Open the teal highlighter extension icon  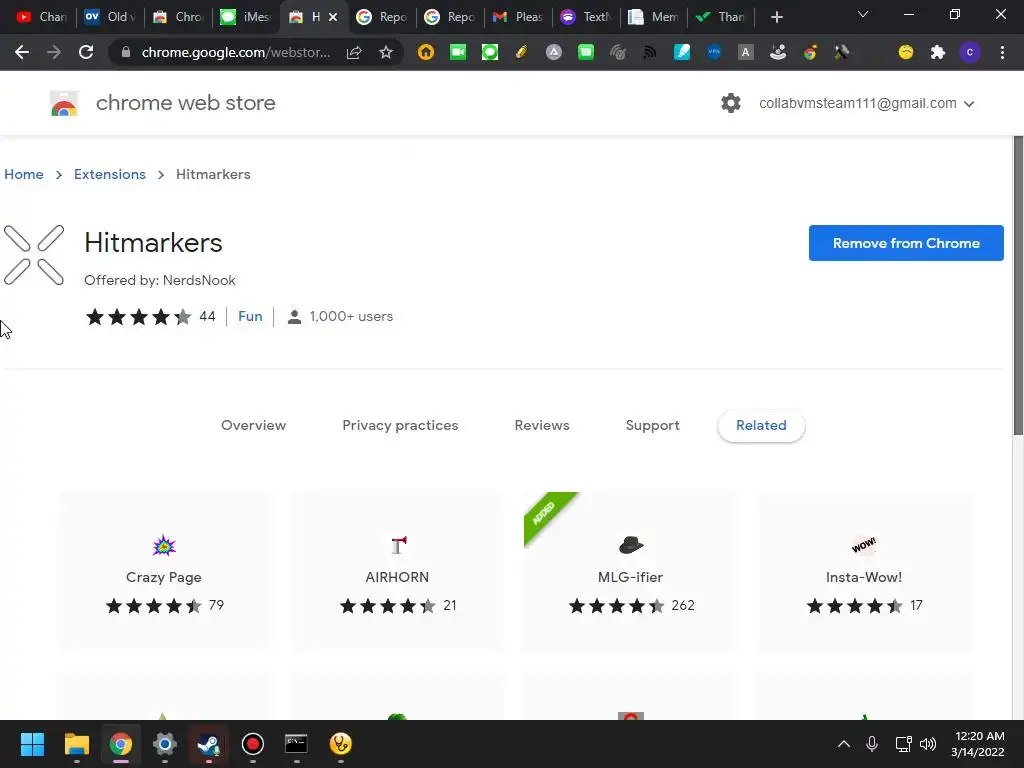[682, 52]
